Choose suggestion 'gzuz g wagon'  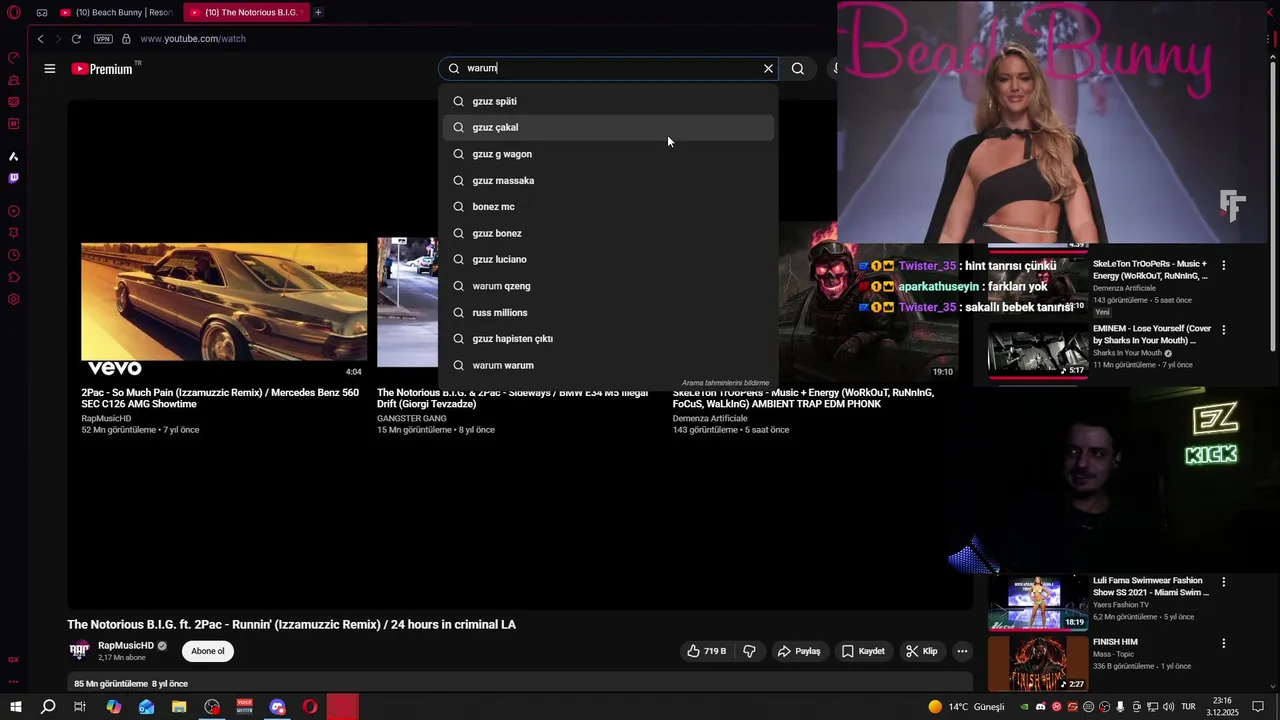[x=608, y=154]
